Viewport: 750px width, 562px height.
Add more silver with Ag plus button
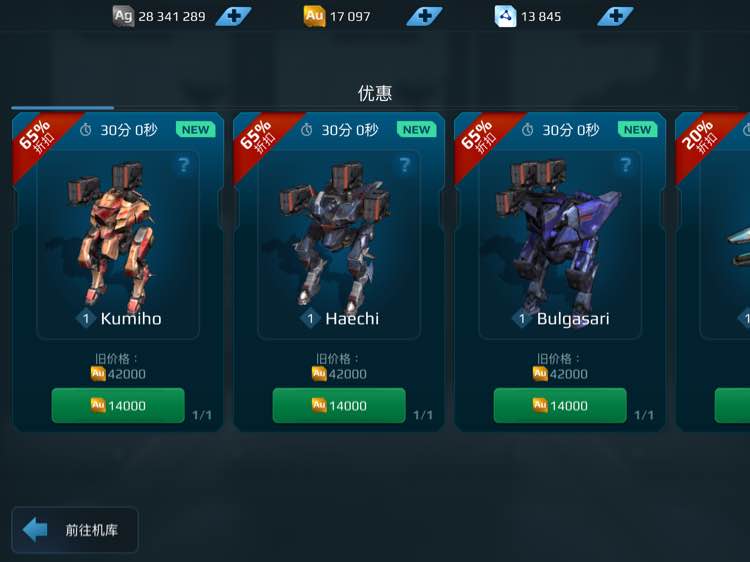point(233,16)
